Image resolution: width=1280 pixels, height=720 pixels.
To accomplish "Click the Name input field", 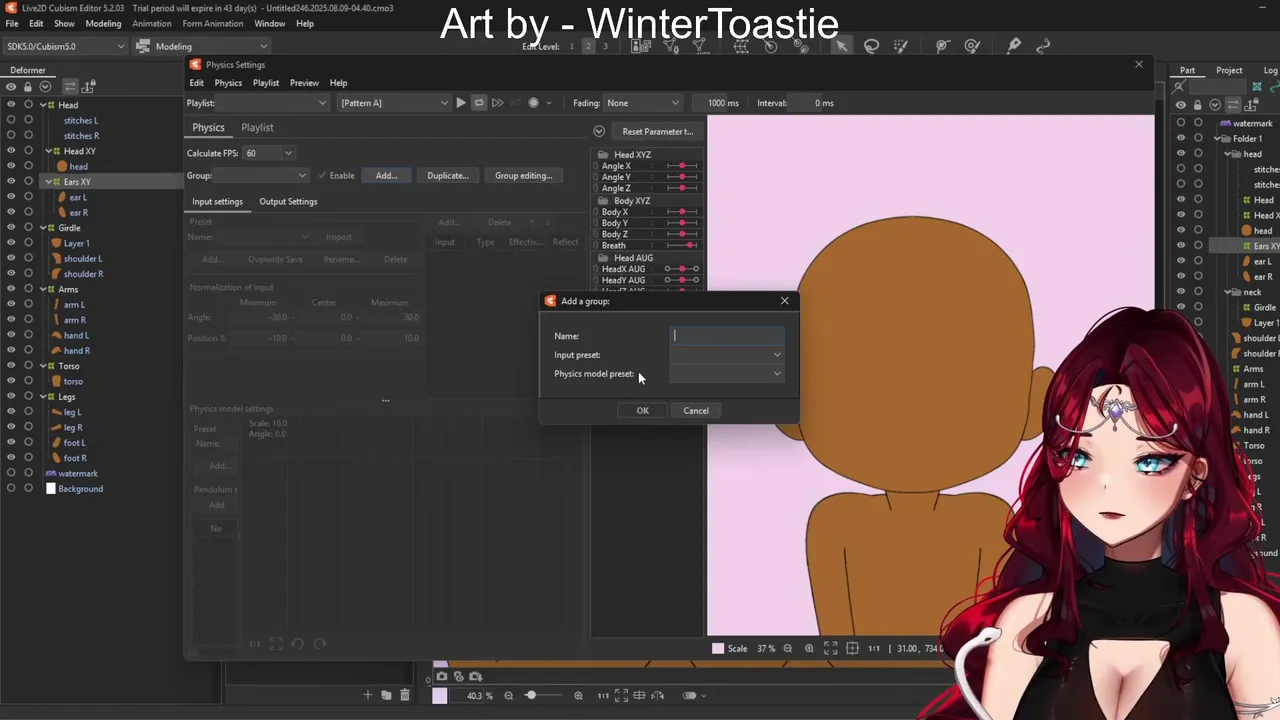I will (x=727, y=336).
